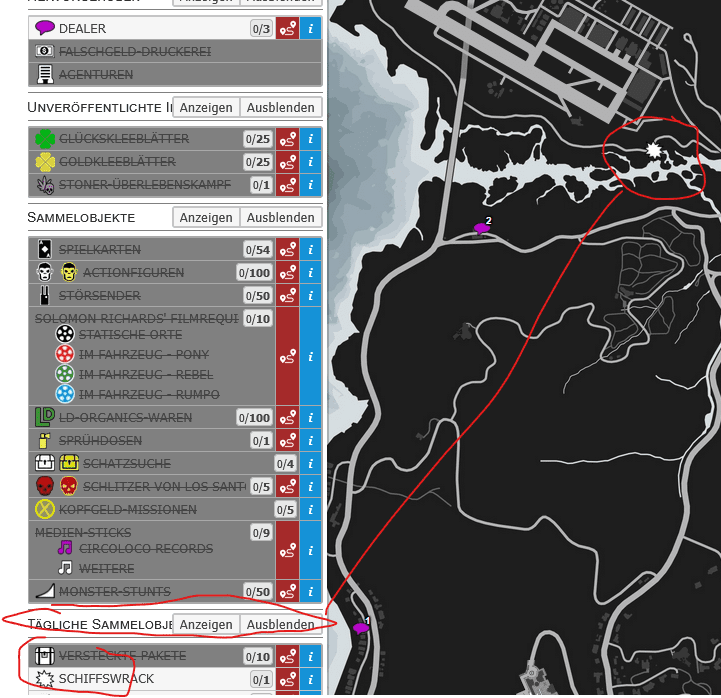
Task: Click the route icon for Glückskleeblätter
Action: 287,139
